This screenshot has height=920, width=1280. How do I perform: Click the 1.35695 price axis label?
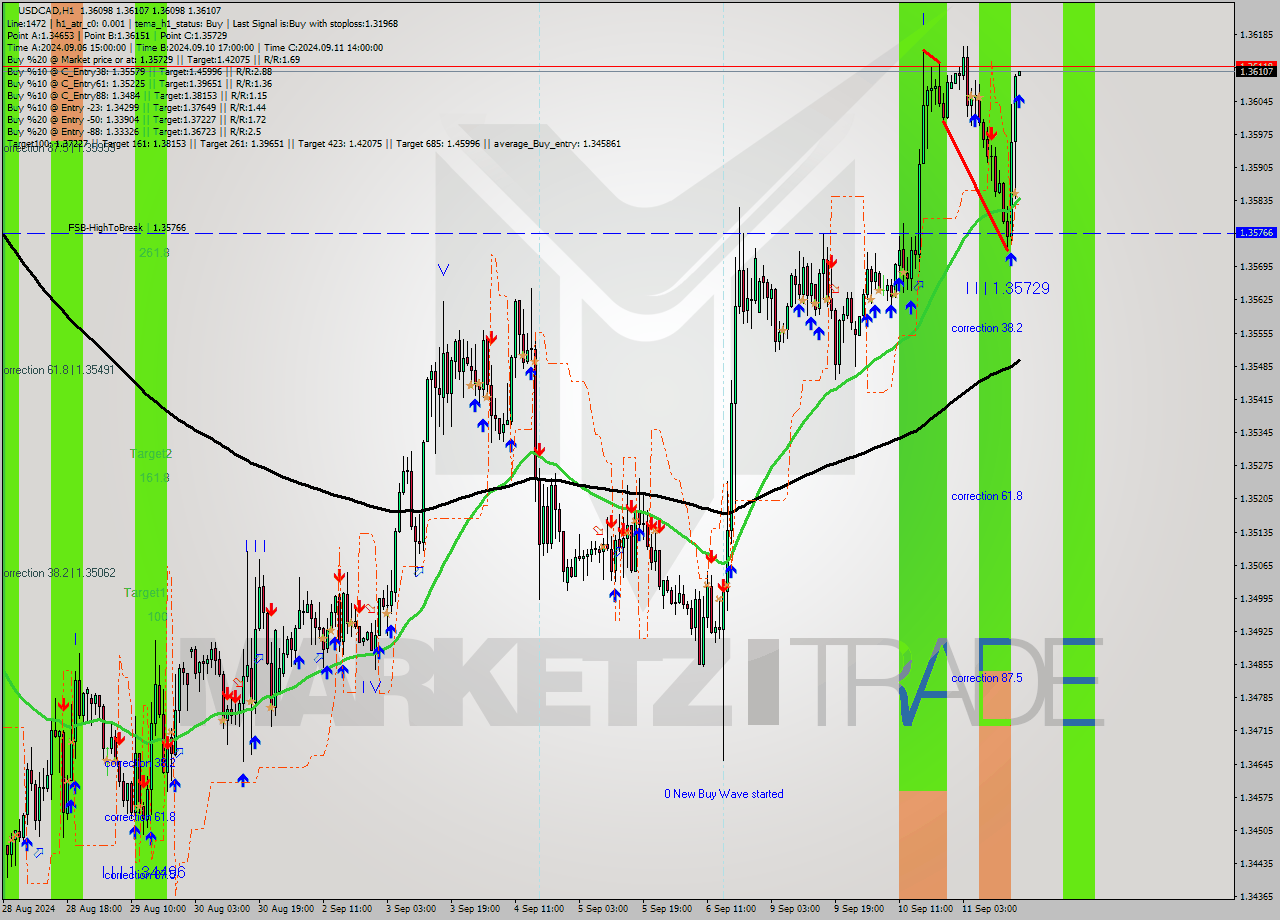(1255, 267)
